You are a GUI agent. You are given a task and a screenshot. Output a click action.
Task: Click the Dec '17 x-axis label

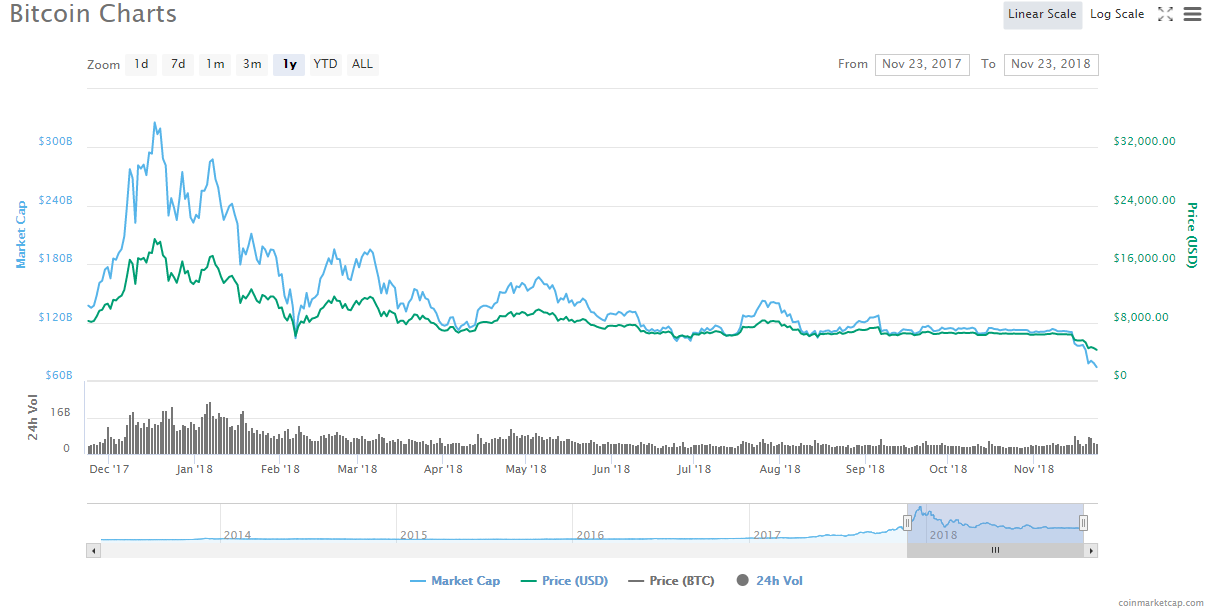[x=109, y=469]
